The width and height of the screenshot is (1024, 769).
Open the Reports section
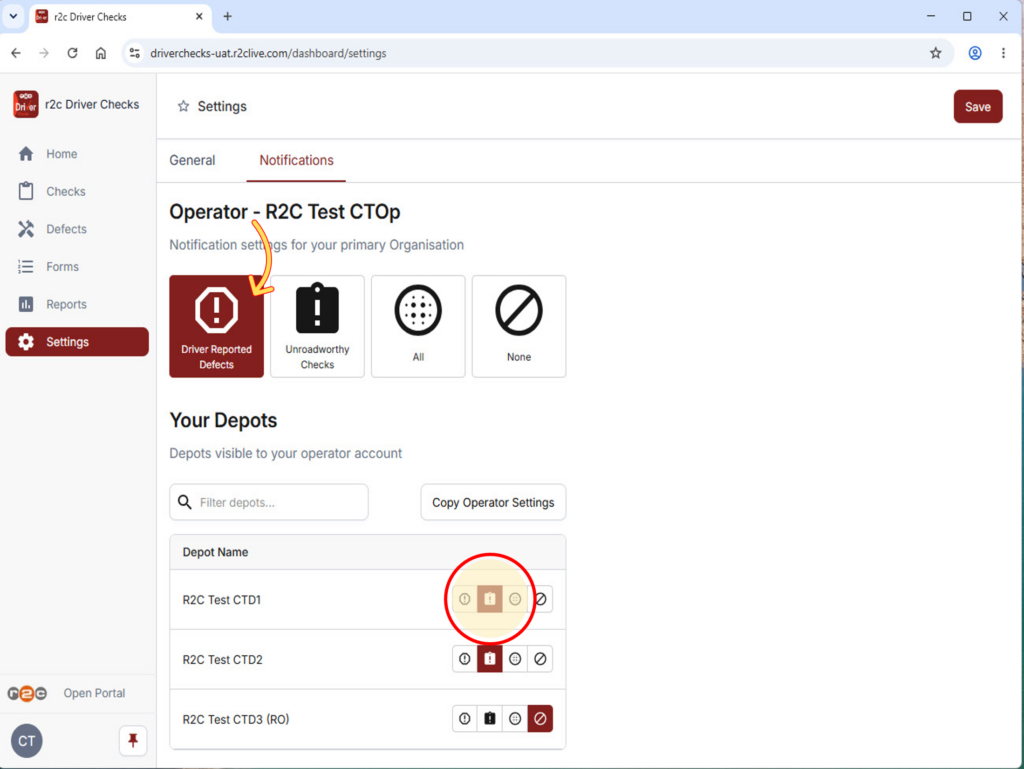[x=66, y=304]
